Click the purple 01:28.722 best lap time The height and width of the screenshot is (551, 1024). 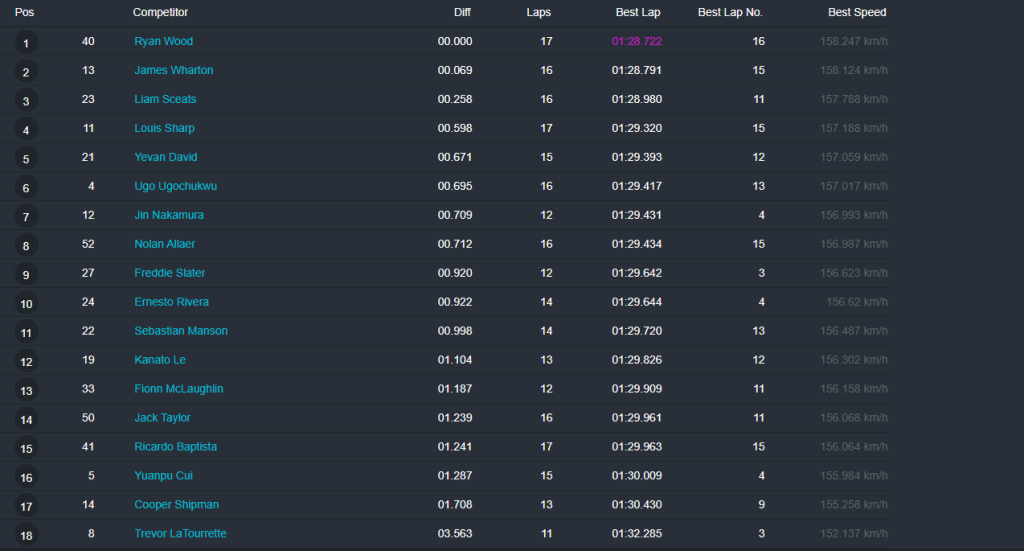coord(637,42)
